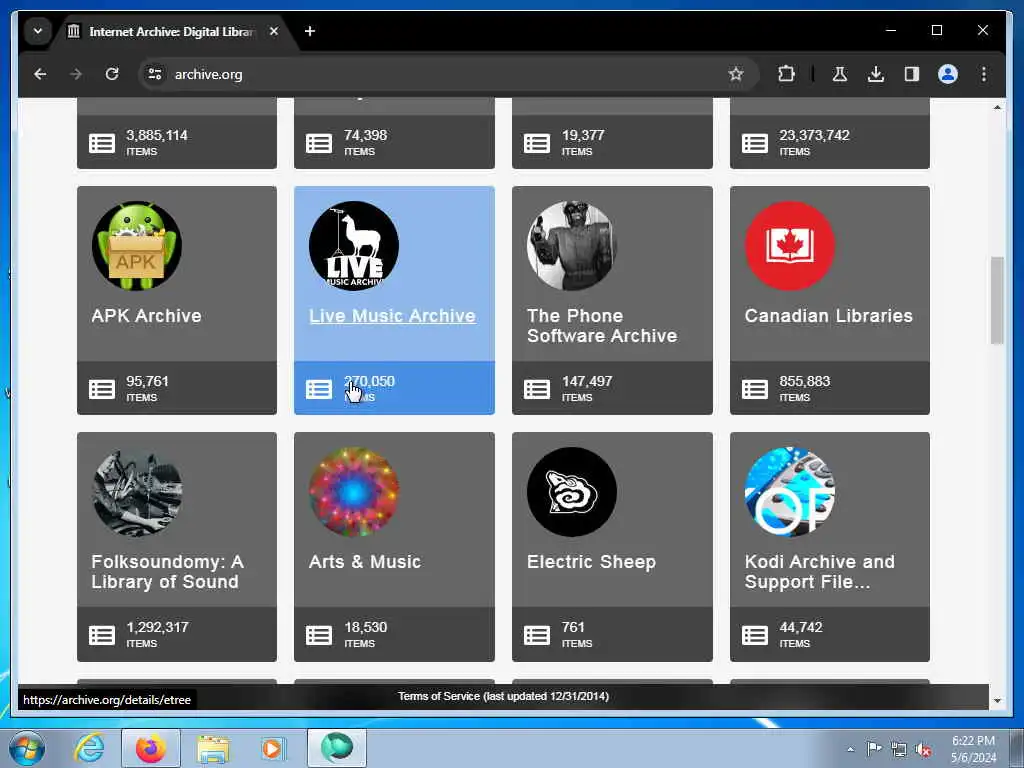1024x768 pixels.
Task: Open Windows Explorer folder in taskbar
Action: tap(213, 749)
